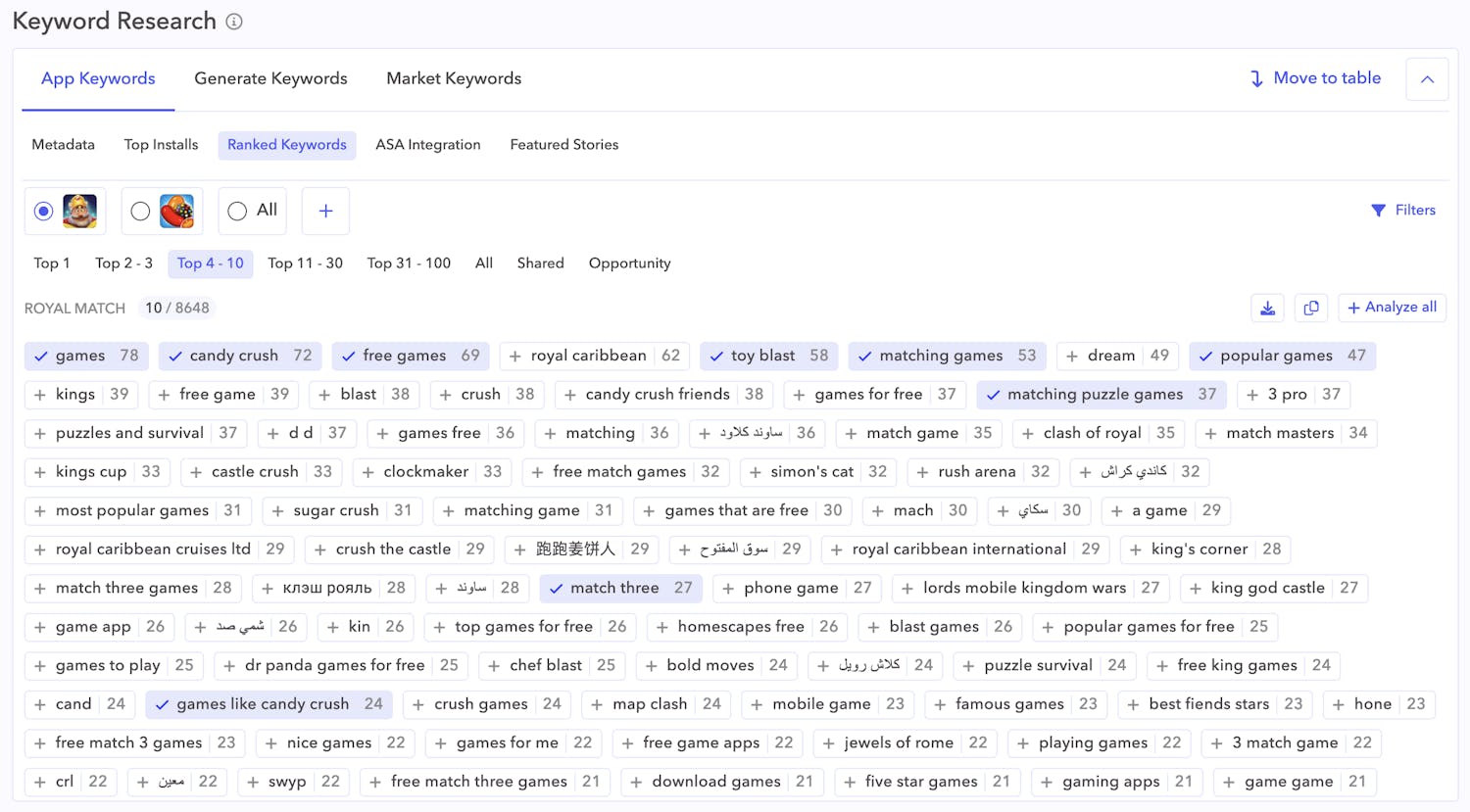Select the All radio button
The width and height of the screenshot is (1470, 812).
pyautogui.click(x=236, y=211)
